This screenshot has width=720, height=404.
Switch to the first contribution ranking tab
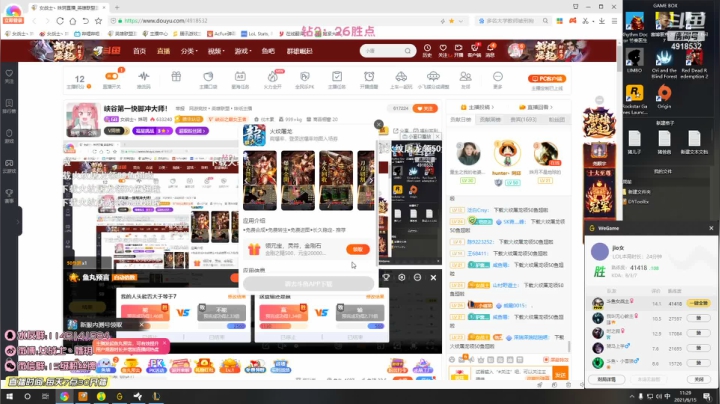point(460,119)
